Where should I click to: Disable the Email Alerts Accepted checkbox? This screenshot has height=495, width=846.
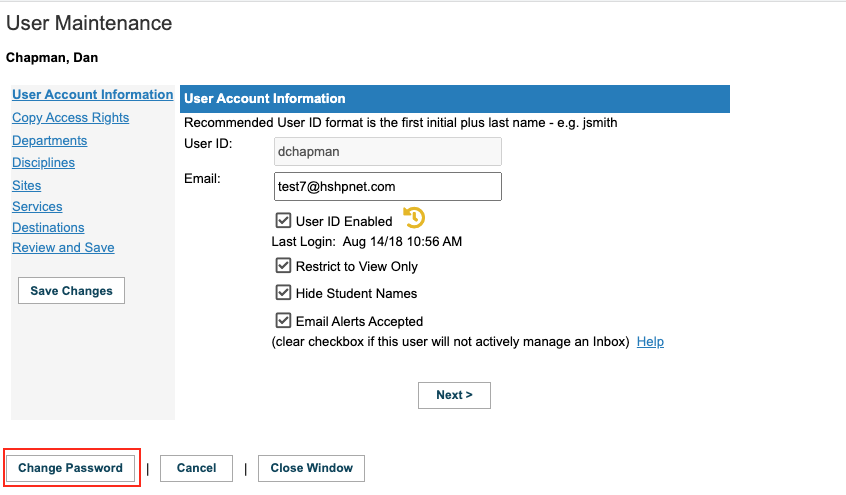click(x=283, y=321)
